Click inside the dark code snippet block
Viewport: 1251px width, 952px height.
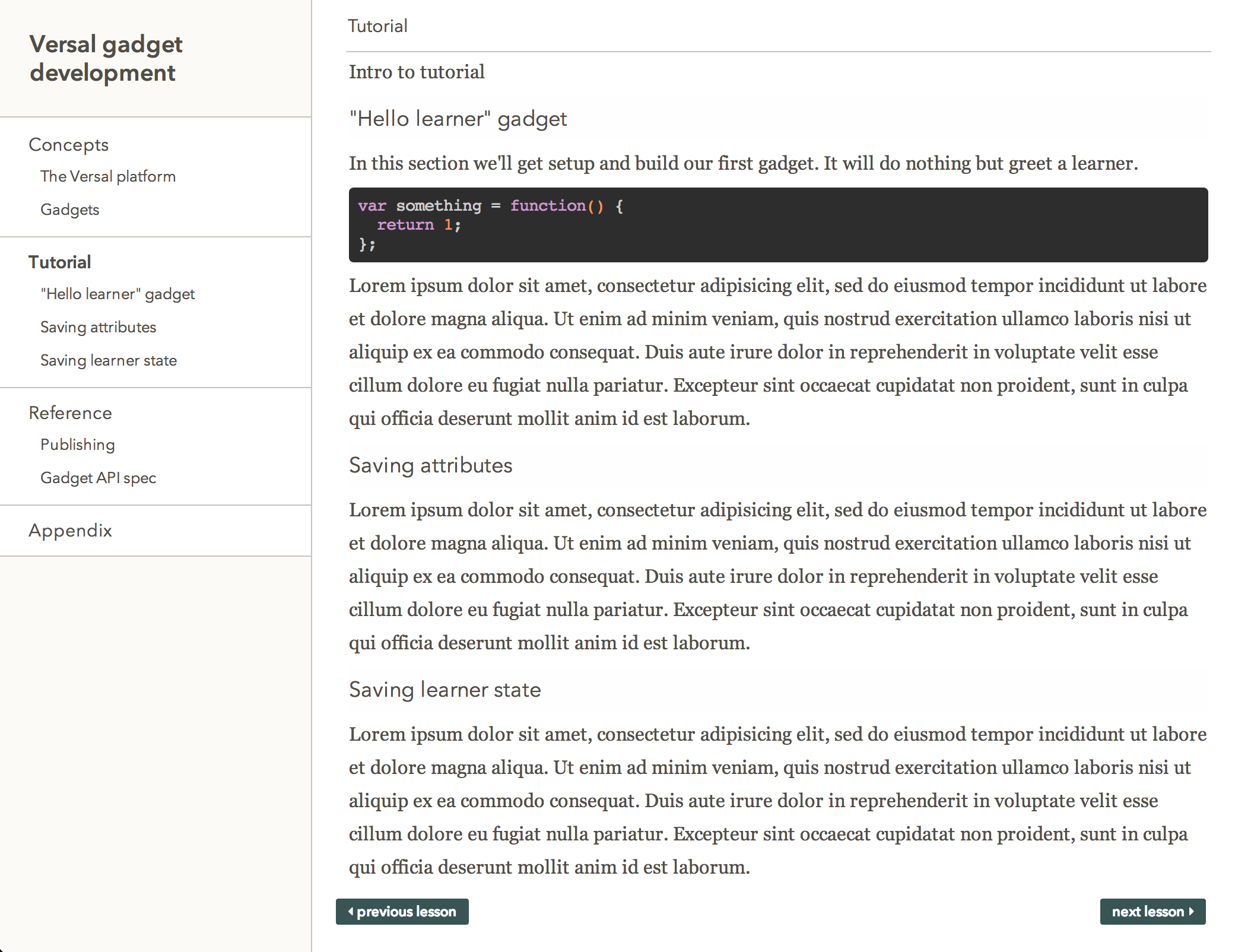point(777,225)
